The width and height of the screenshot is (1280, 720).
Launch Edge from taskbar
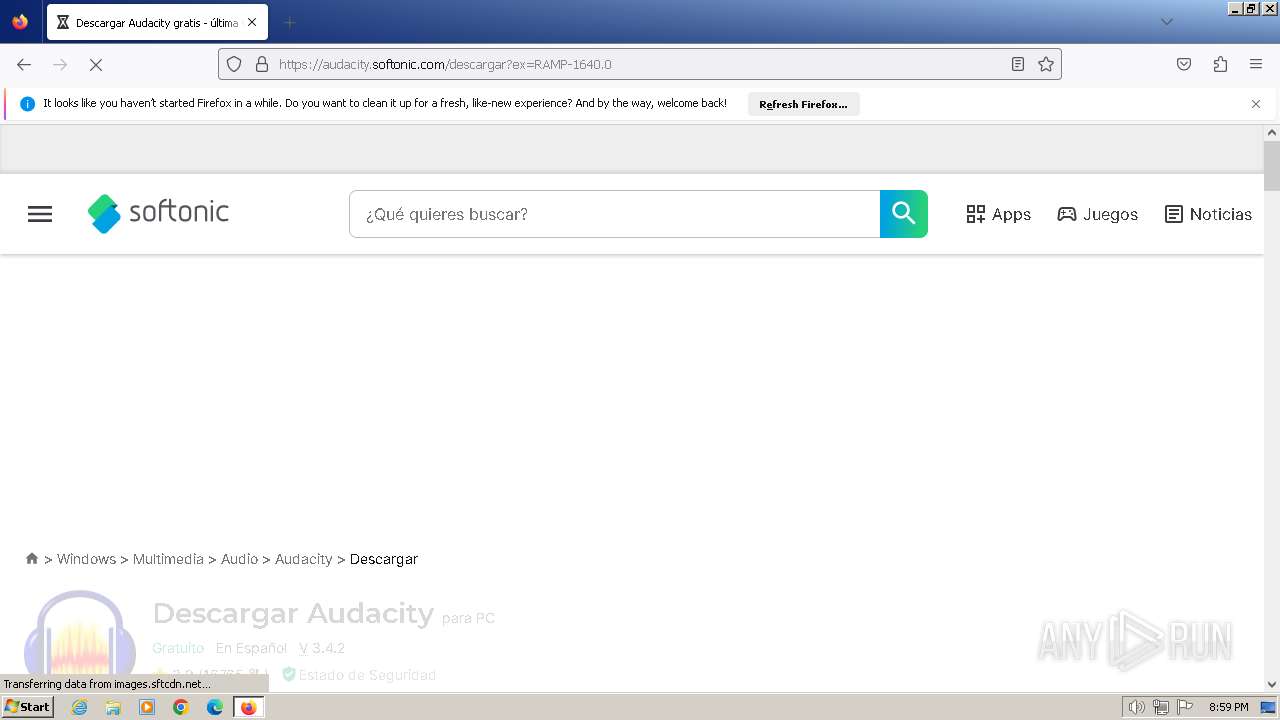[x=215, y=707]
